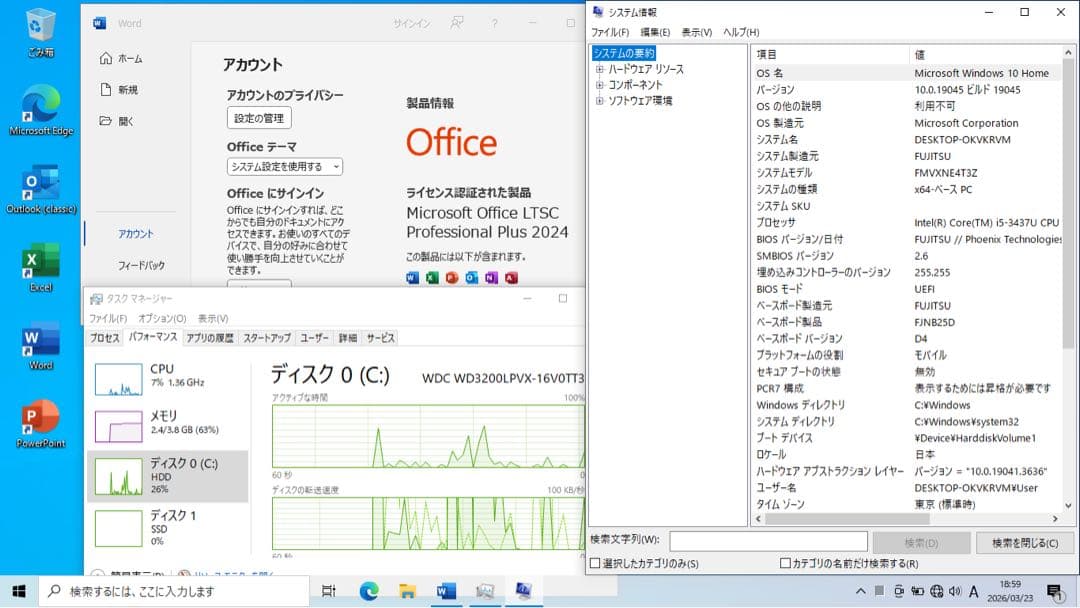Open PowerPoint desktop shortcut
The width and height of the screenshot is (1080, 608).
point(41,423)
